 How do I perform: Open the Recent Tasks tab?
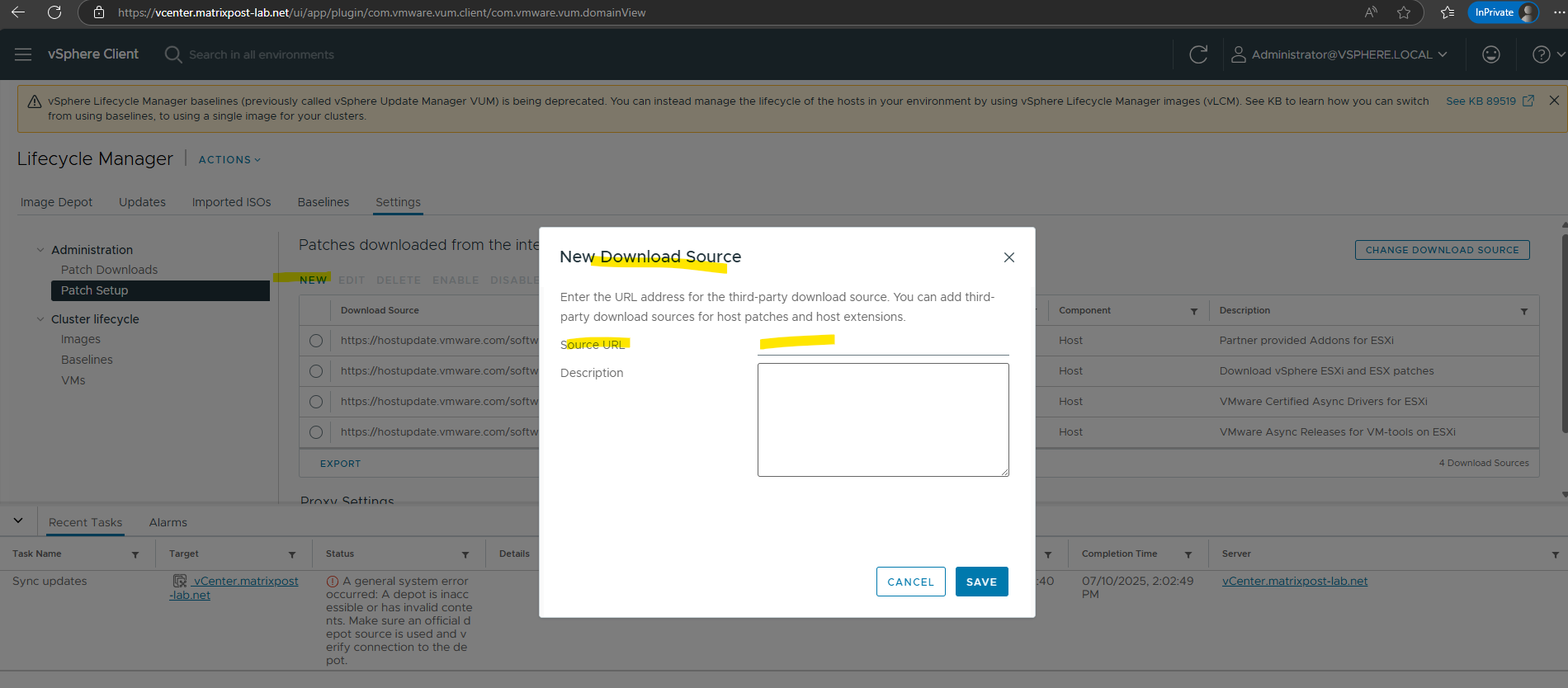coord(85,522)
